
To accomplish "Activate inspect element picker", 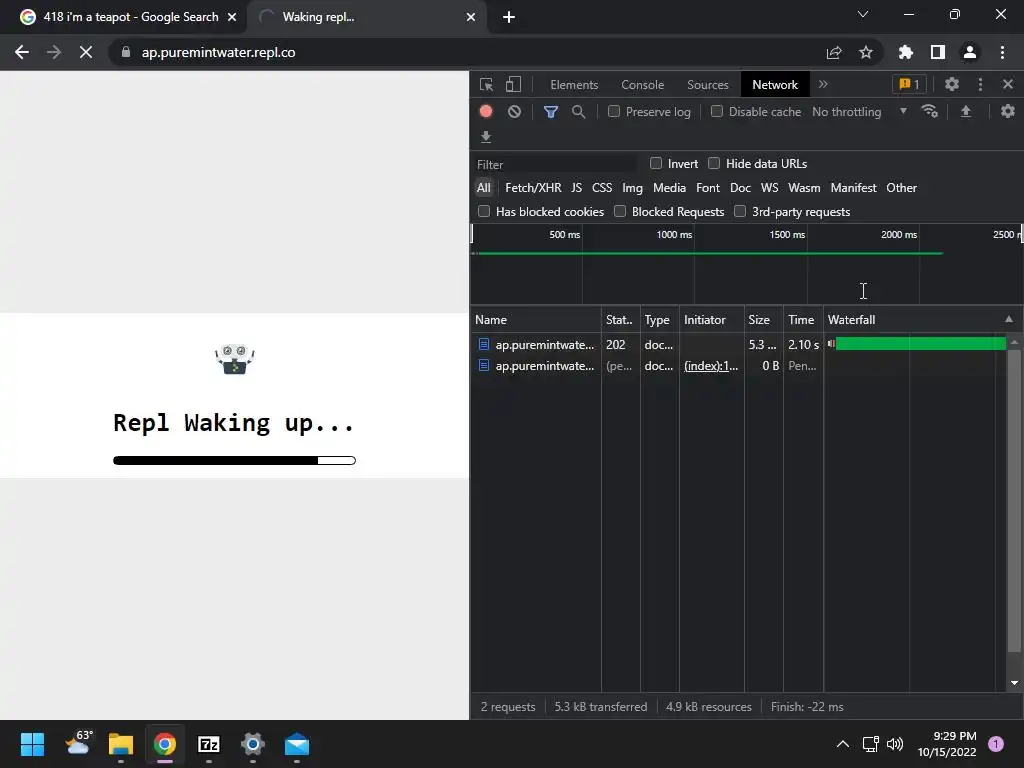I will click(x=487, y=84).
